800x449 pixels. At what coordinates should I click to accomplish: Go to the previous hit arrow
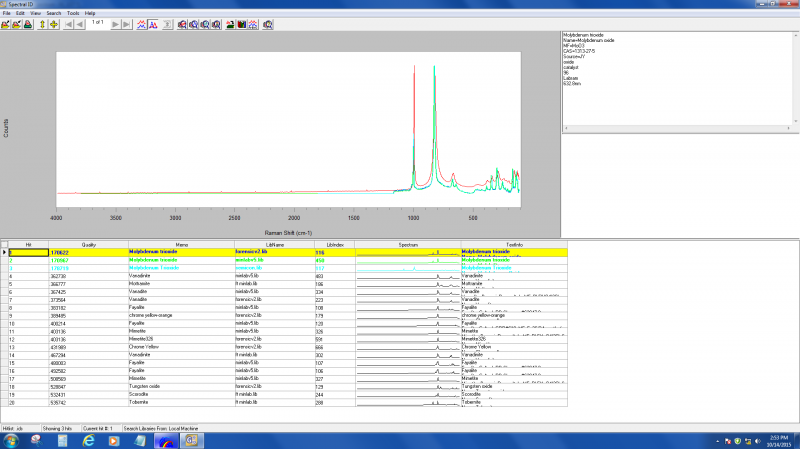(x=78, y=23)
